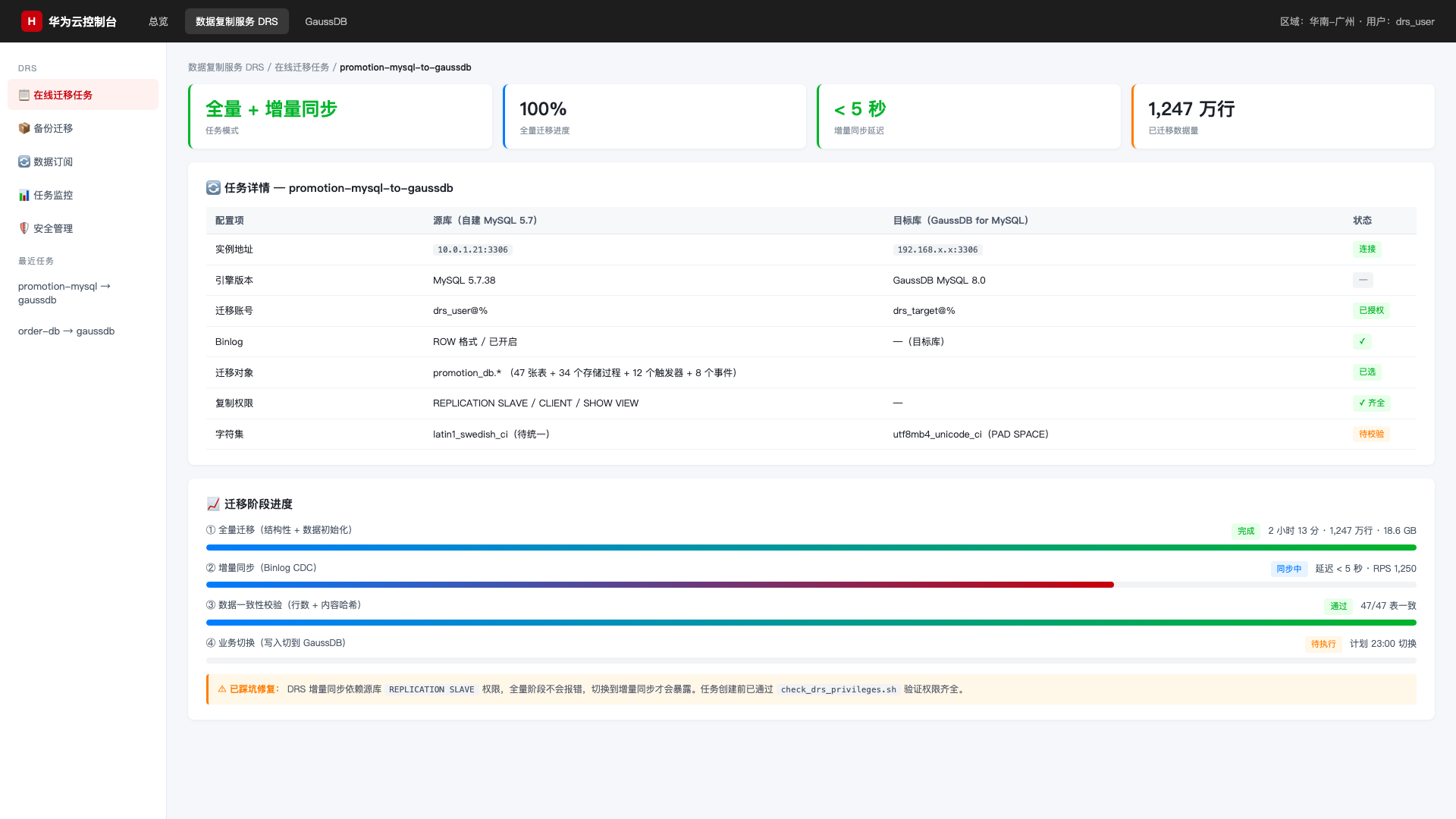Viewport: 1456px width, 819px height.
Task: Click the 待校验 orange badge
Action: tap(1371, 435)
